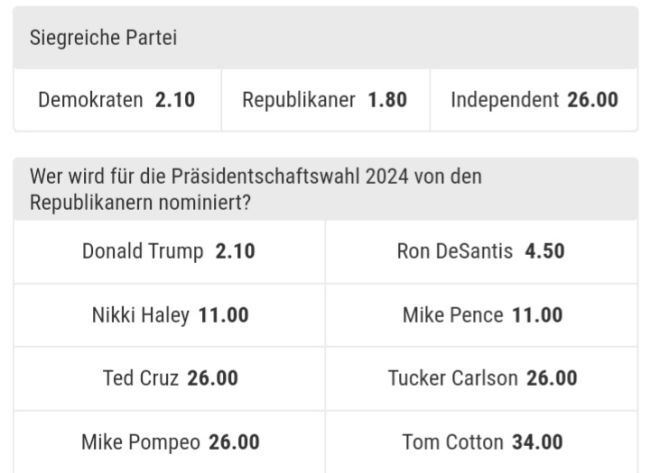Select the Tom Cotton bet option
The image size is (650, 473).
coord(481,441)
